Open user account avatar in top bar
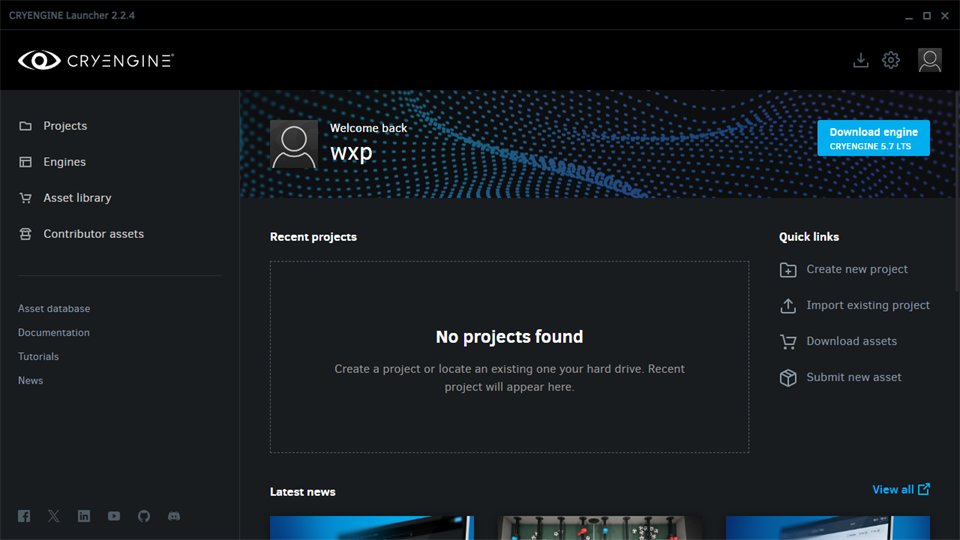Screen dimensions: 960x540 (x=929, y=60)
